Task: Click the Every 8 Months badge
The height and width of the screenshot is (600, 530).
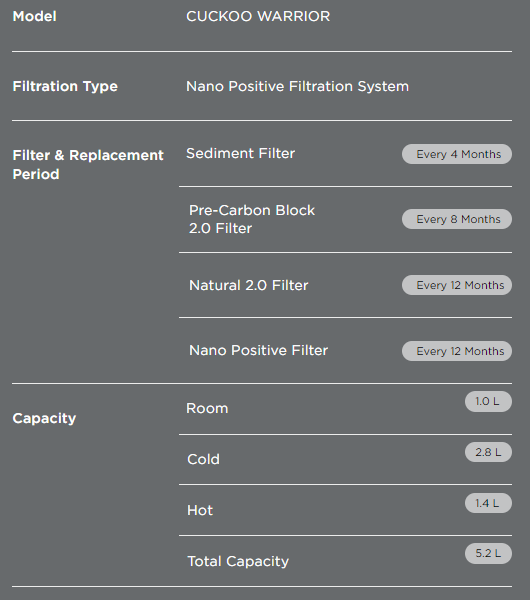Action: pyautogui.click(x=457, y=219)
